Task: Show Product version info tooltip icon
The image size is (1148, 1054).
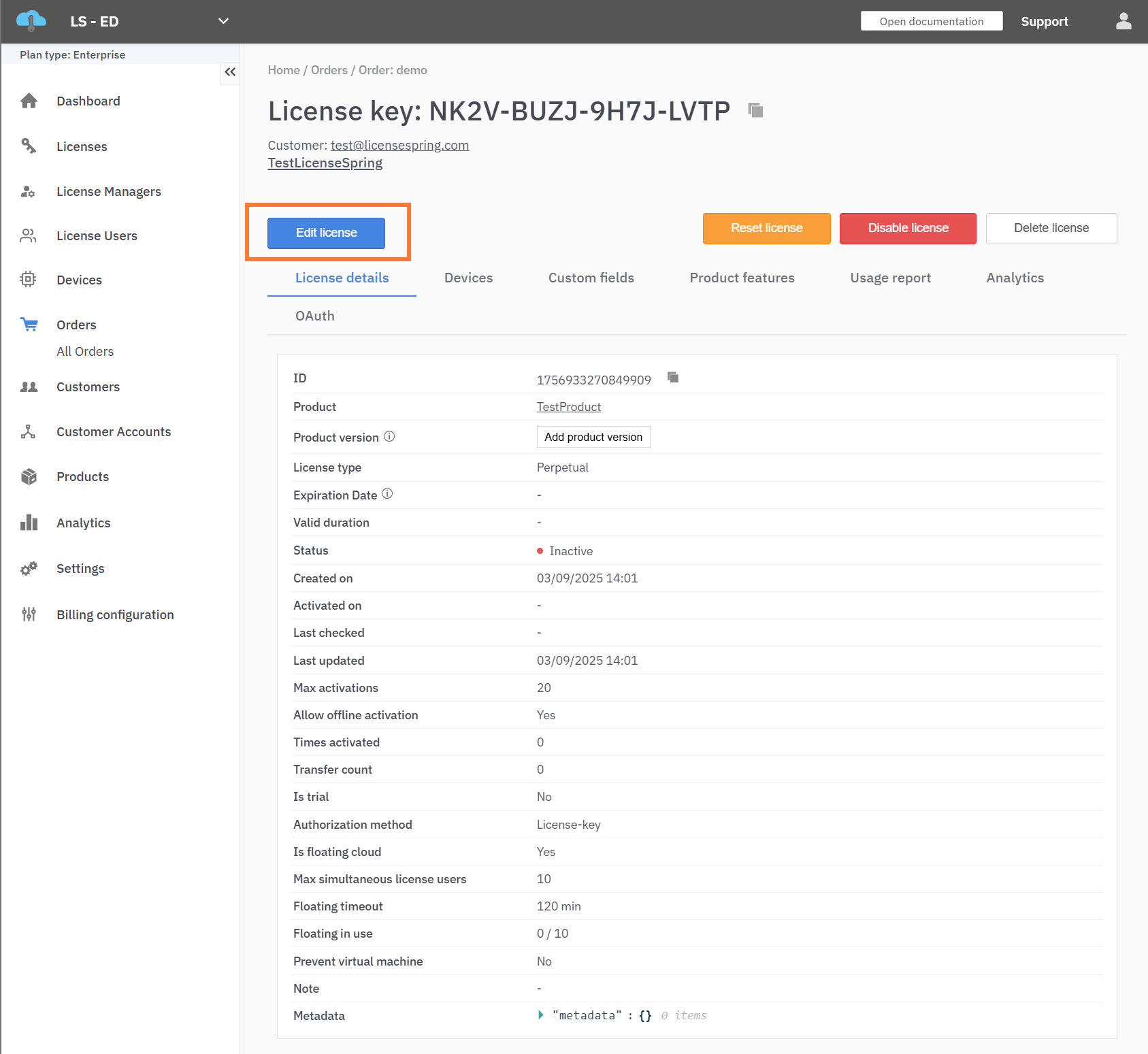Action: click(x=389, y=437)
